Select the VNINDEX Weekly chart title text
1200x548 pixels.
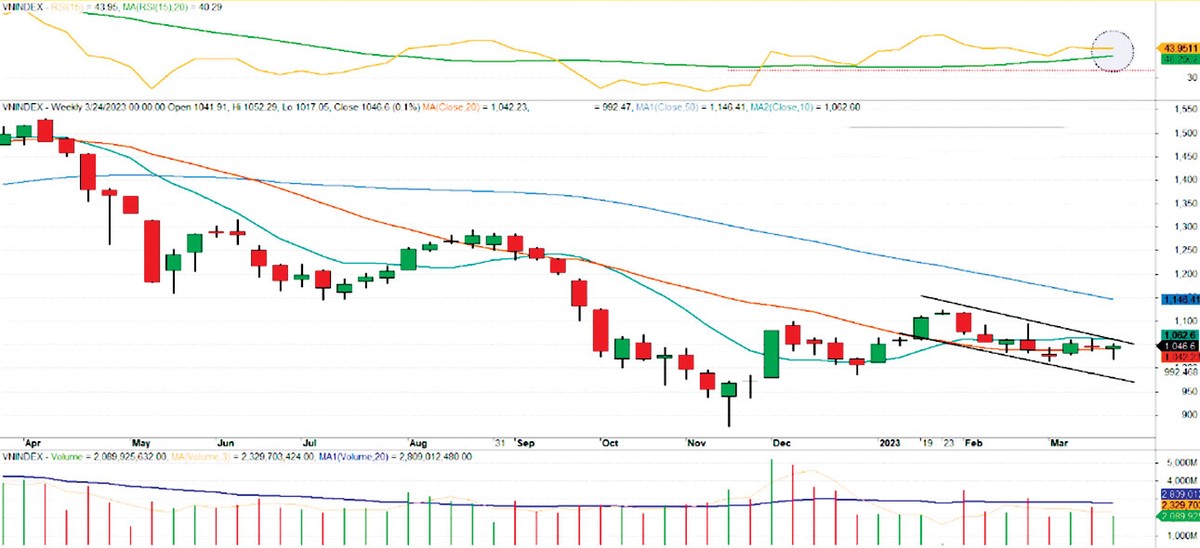[x=60, y=106]
